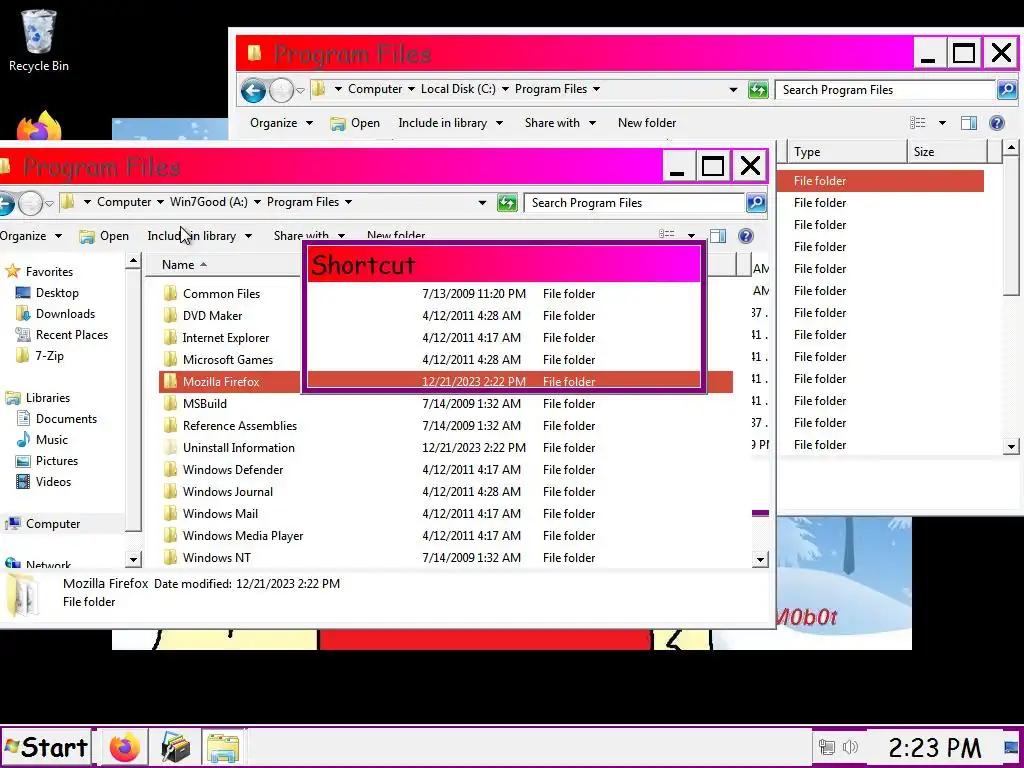This screenshot has width=1024, height=768.
Task: Click the network icon in the system tray
Action: (x=827, y=746)
